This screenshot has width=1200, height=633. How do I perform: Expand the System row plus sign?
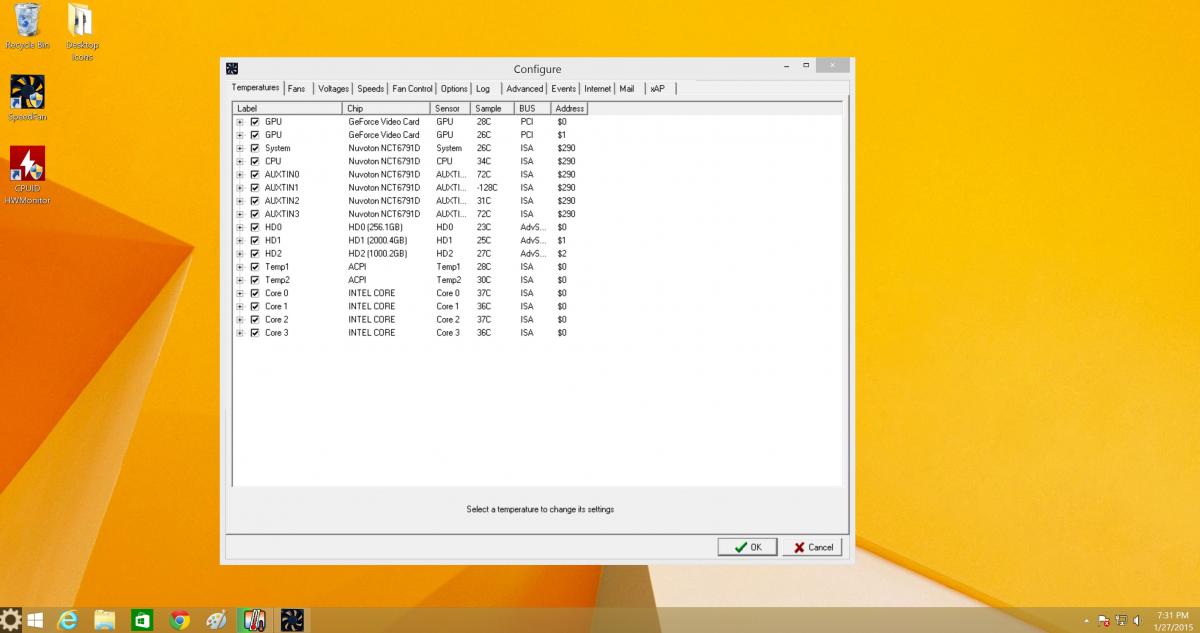(x=240, y=148)
